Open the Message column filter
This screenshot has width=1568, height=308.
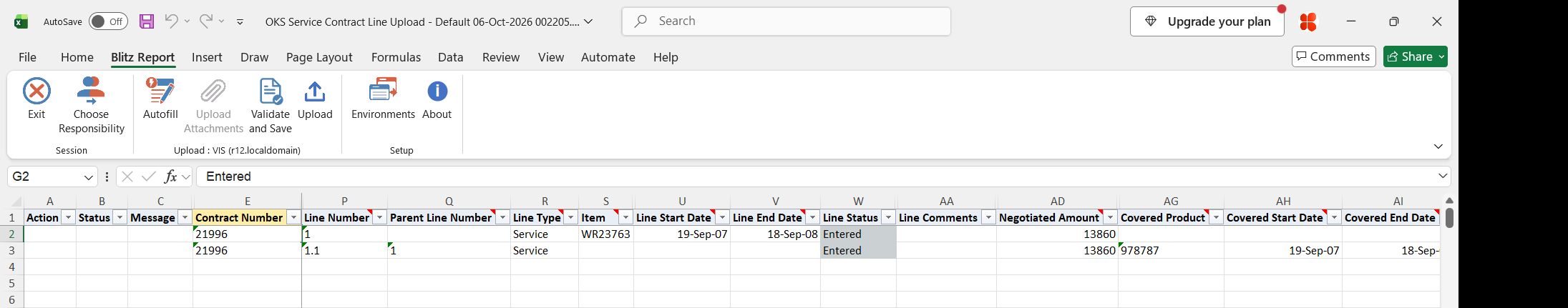click(x=185, y=217)
